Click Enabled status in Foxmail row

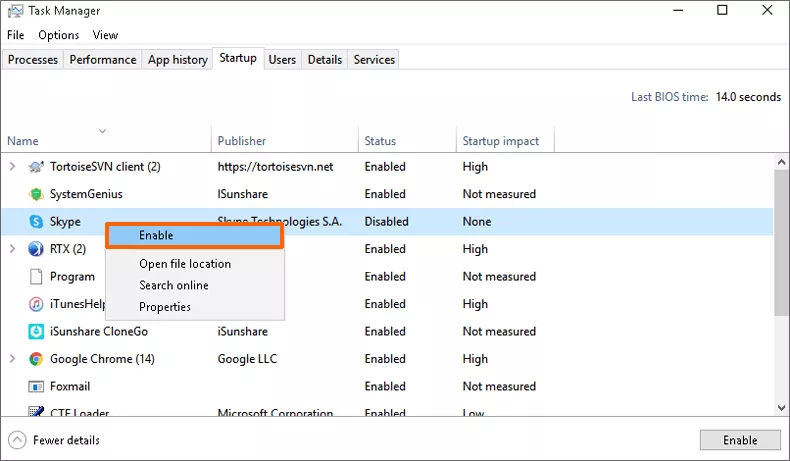[x=385, y=386]
